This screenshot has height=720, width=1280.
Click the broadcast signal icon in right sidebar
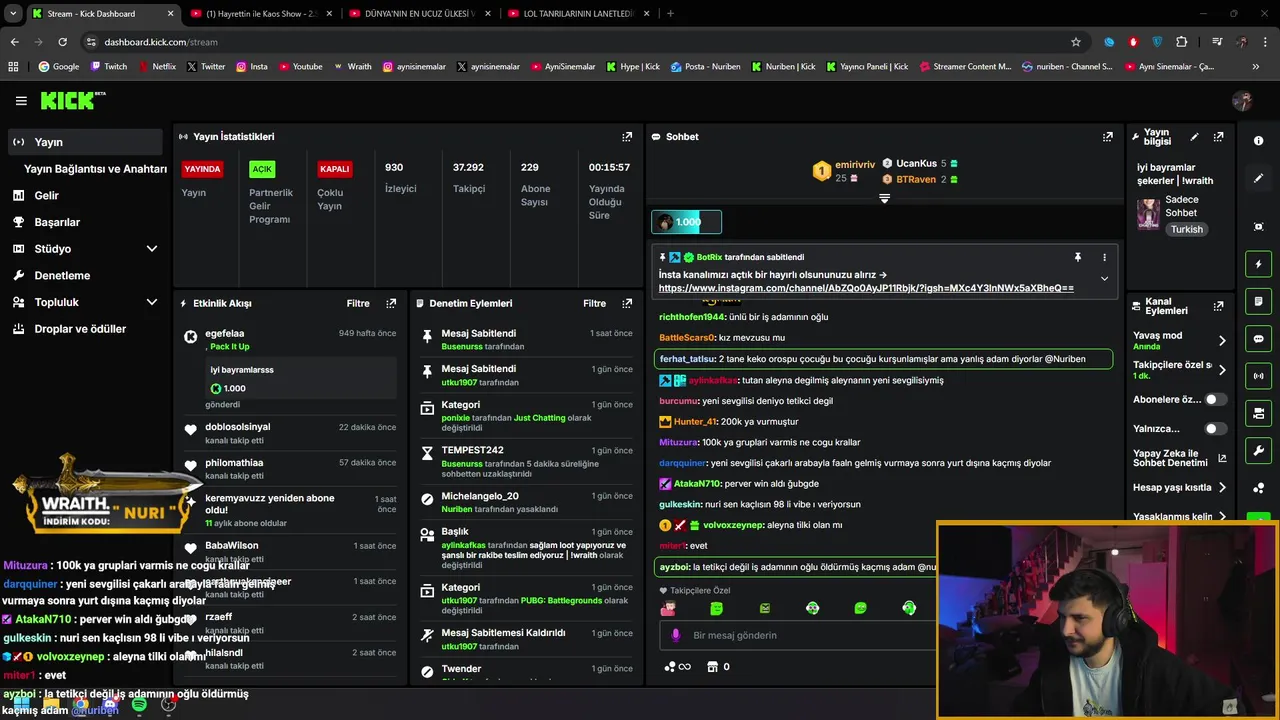[x=1259, y=376]
